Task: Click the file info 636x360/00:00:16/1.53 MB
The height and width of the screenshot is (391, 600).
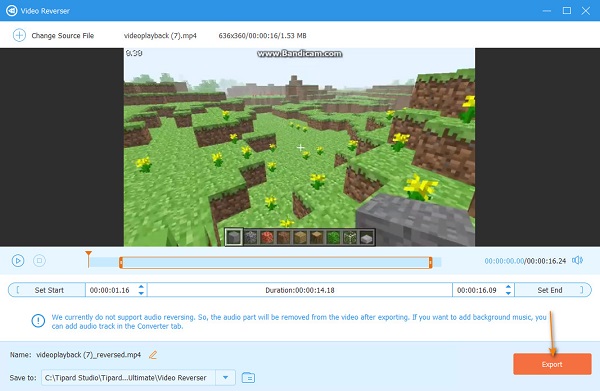Action: (x=262, y=36)
